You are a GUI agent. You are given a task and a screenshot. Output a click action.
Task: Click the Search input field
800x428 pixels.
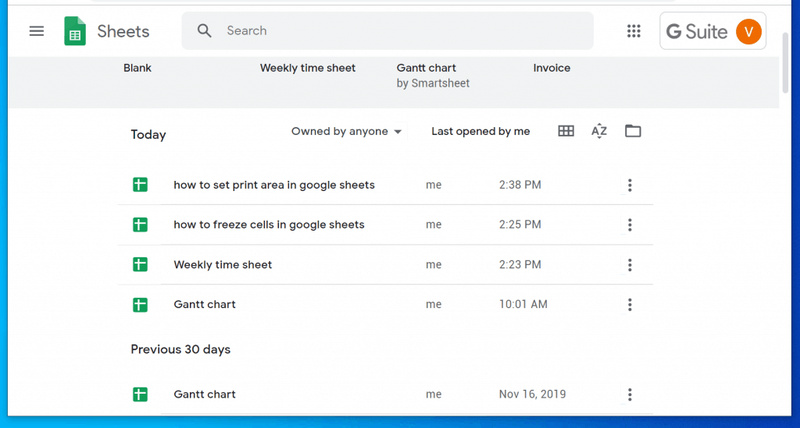(x=387, y=31)
